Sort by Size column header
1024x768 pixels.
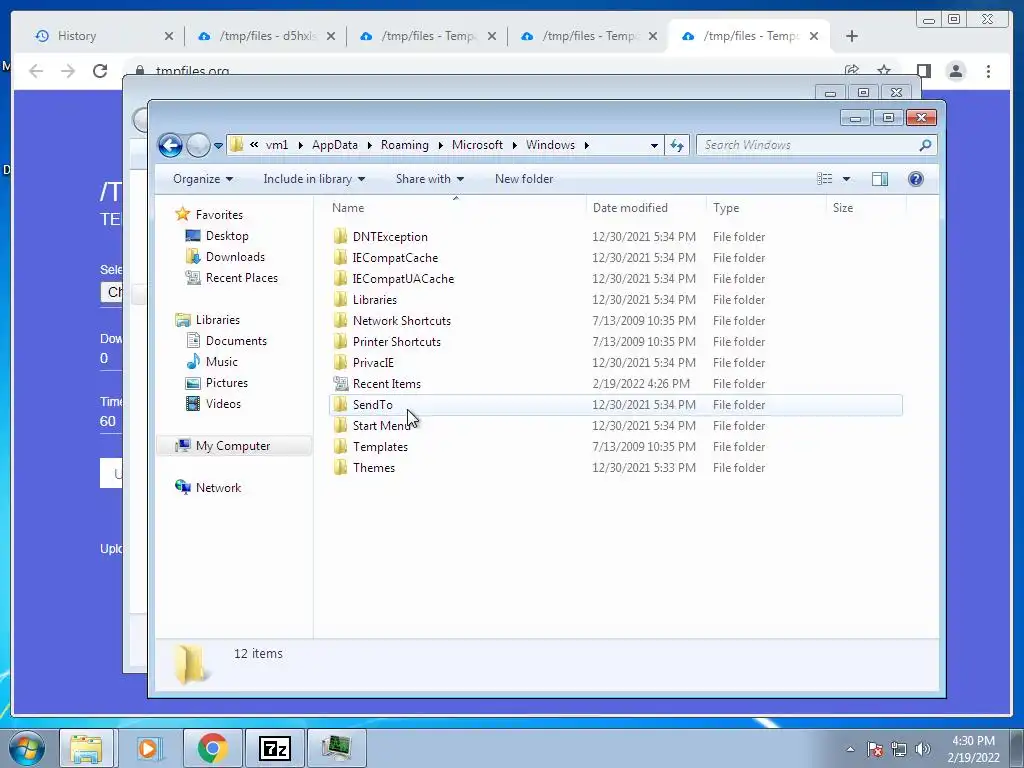tap(842, 208)
